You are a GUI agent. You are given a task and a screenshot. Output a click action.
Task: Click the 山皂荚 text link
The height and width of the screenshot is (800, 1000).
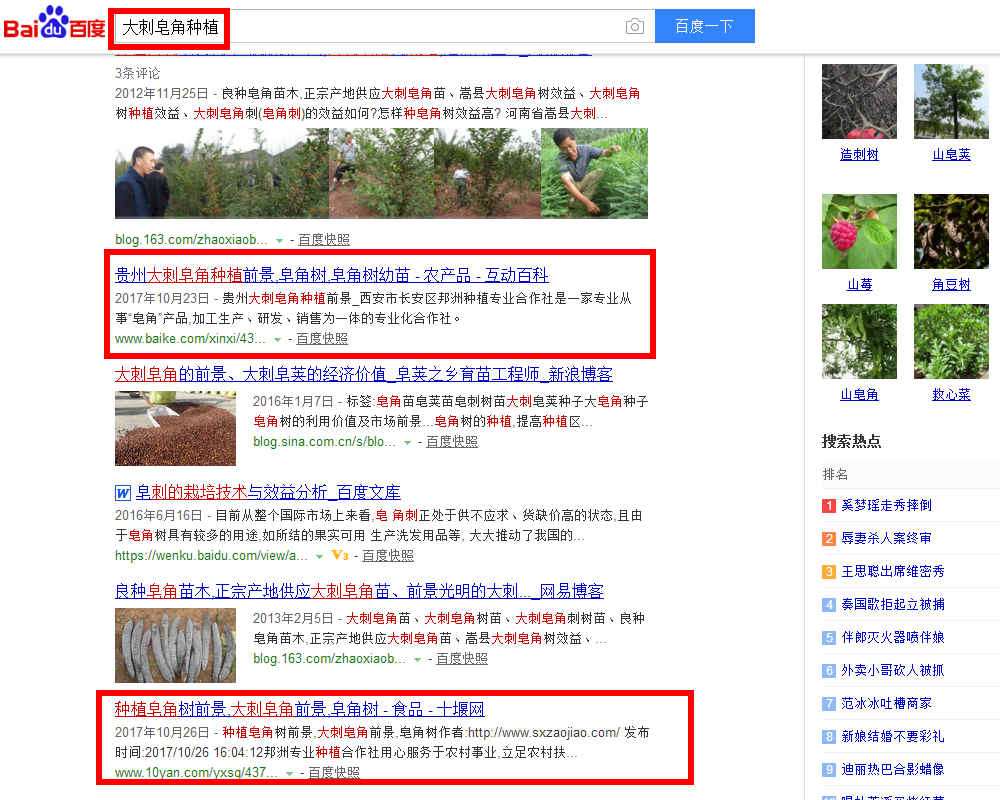point(951,154)
